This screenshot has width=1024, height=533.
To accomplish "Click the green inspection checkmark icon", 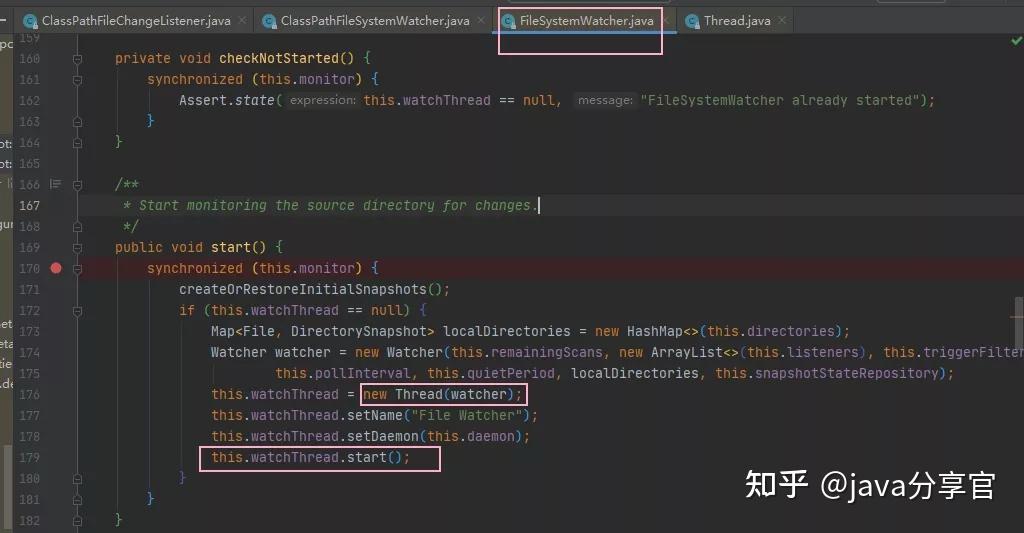I will coord(1016,41).
